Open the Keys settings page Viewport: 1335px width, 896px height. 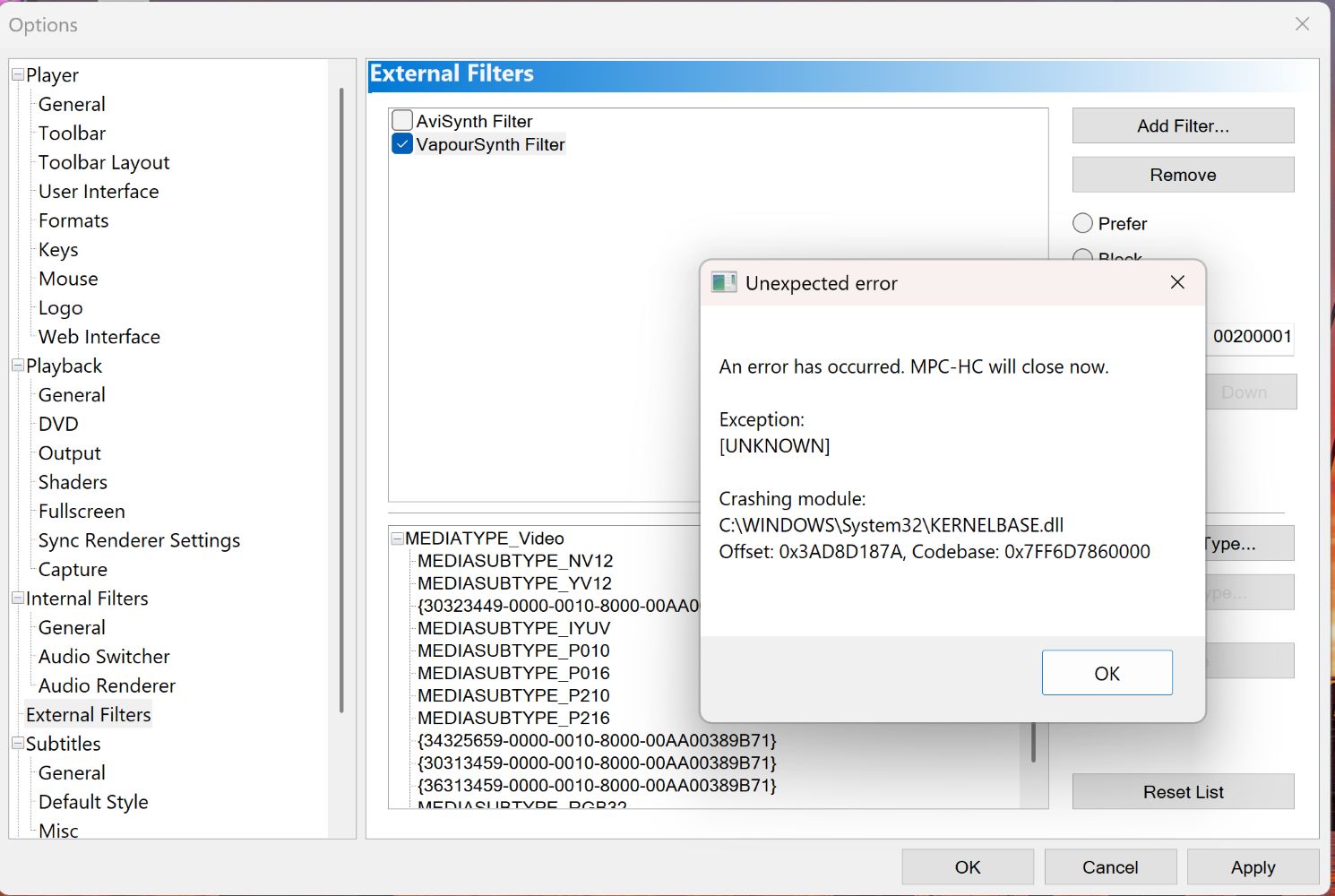coord(58,250)
